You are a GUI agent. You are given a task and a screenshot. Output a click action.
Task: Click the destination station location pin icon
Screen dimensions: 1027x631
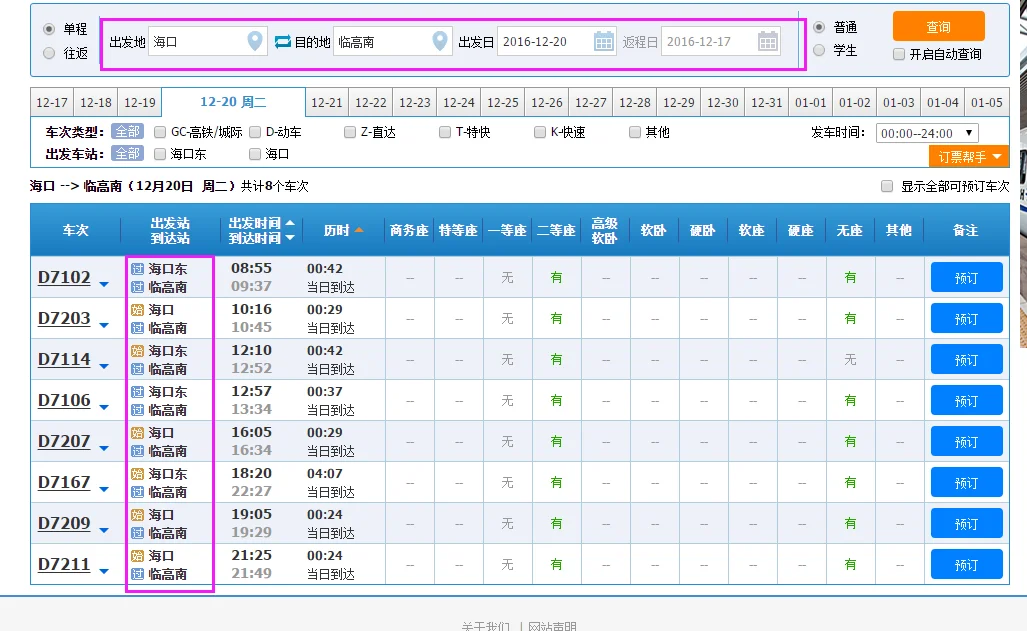point(440,41)
